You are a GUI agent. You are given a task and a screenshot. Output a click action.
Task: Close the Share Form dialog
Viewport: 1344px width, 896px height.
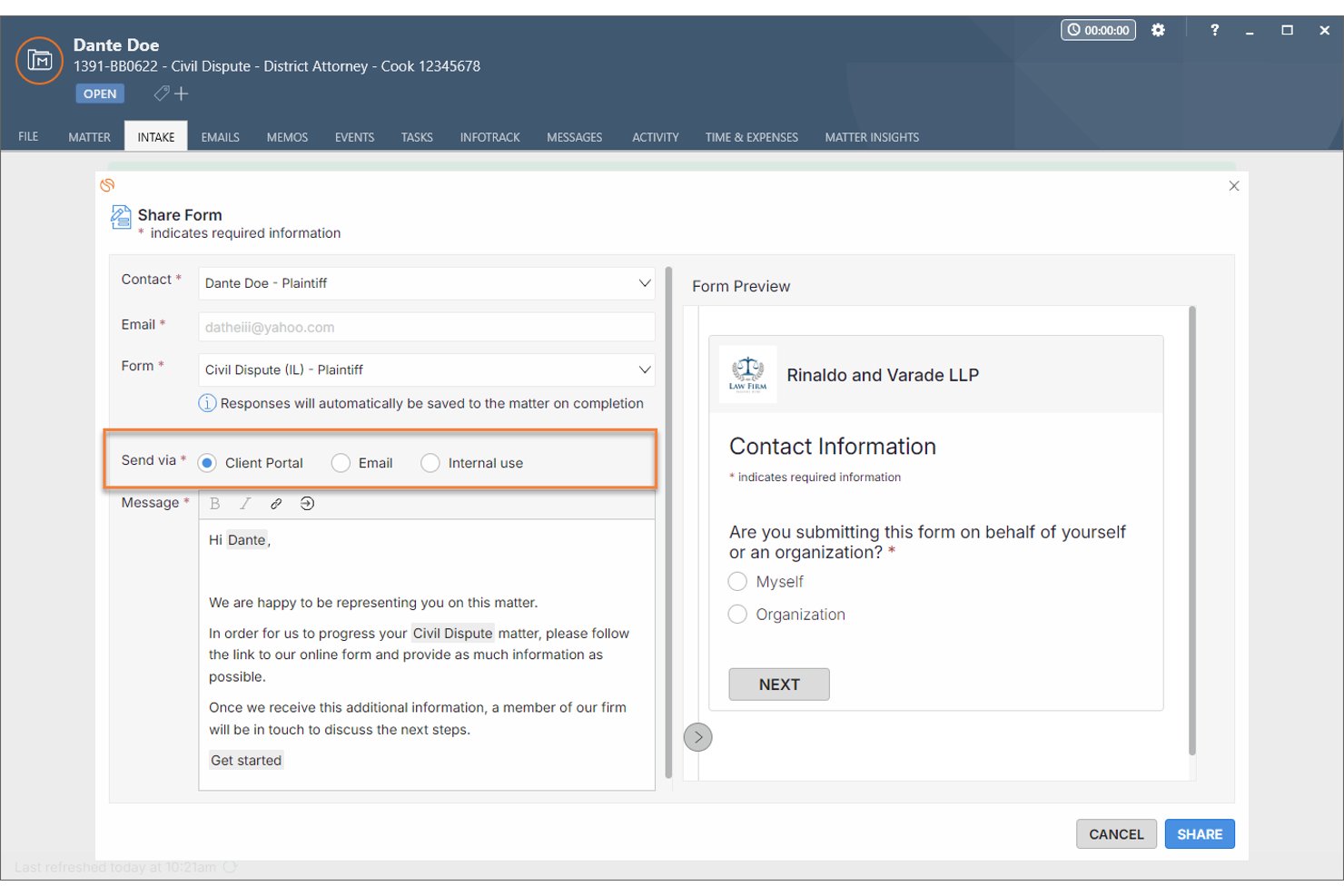[x=1233, y=186]
